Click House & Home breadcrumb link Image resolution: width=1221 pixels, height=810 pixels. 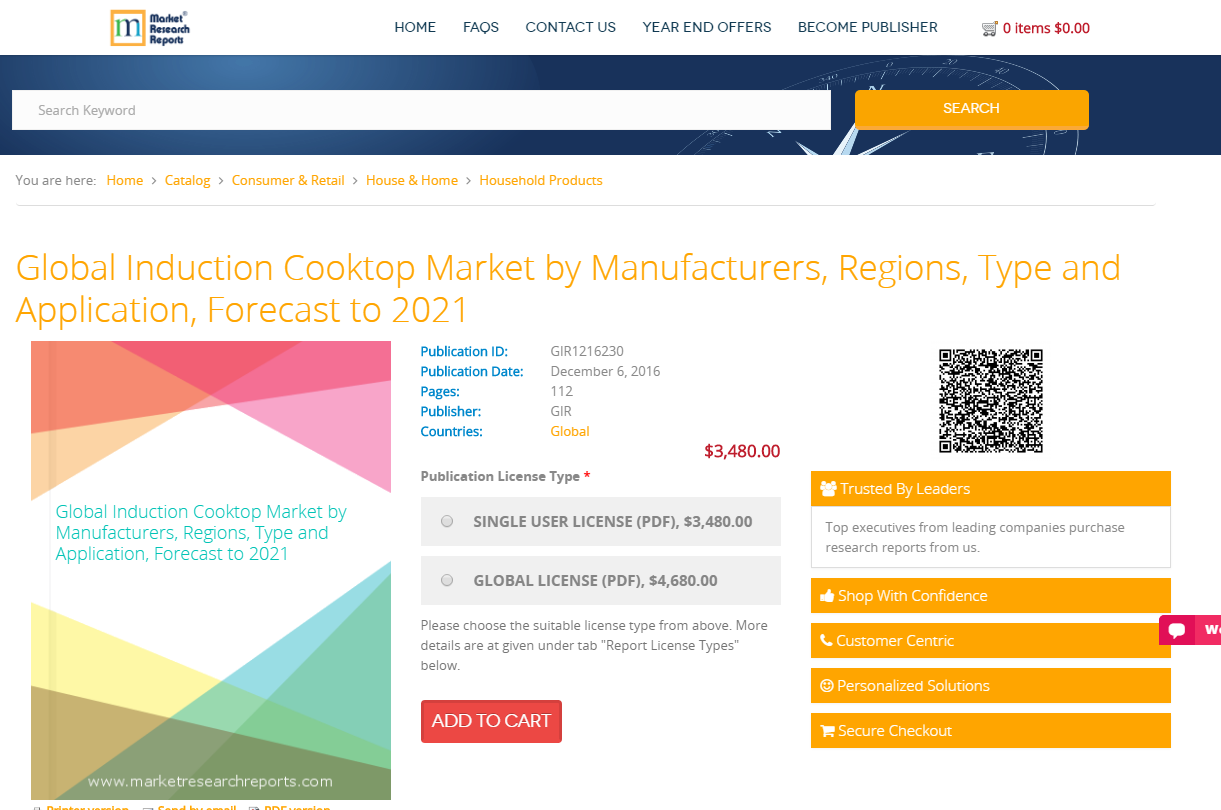tap(412, 180)
